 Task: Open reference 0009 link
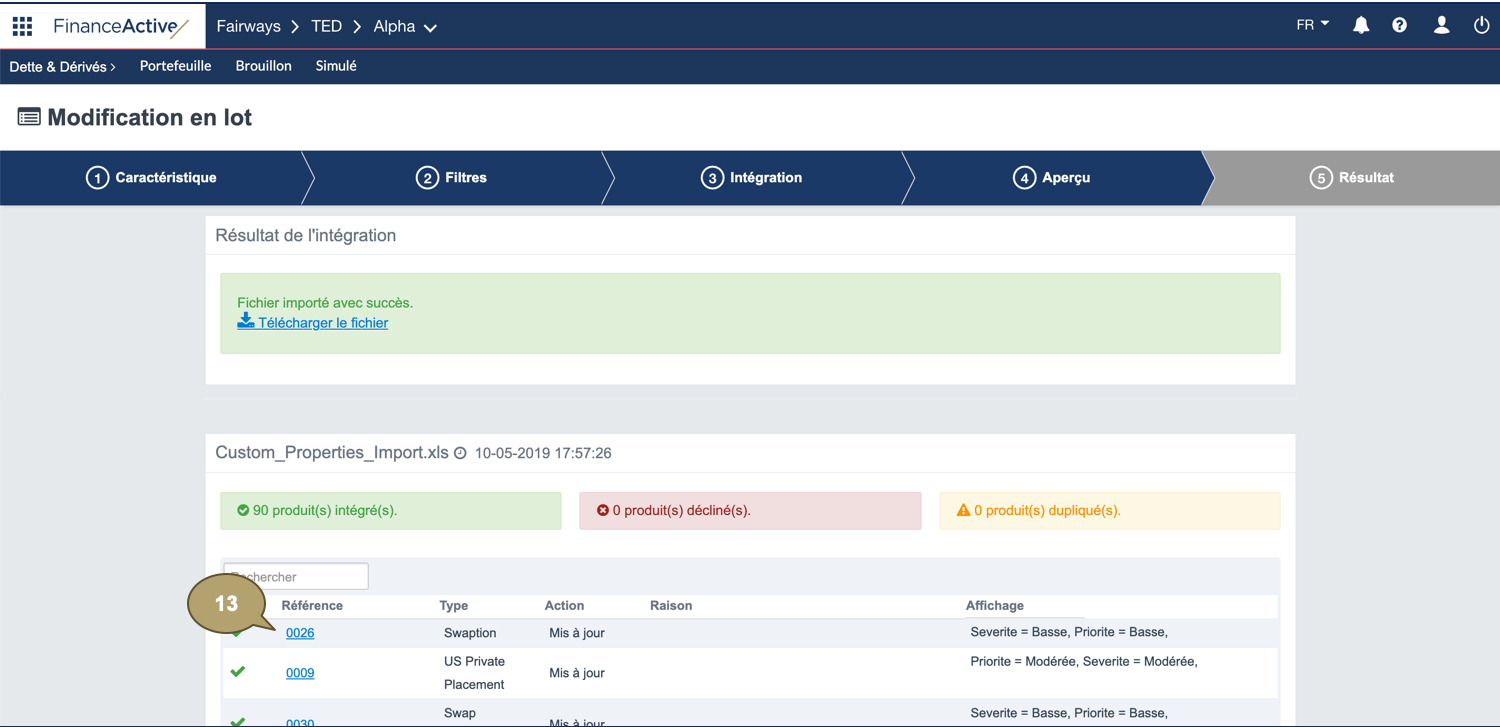click(300, 673)
